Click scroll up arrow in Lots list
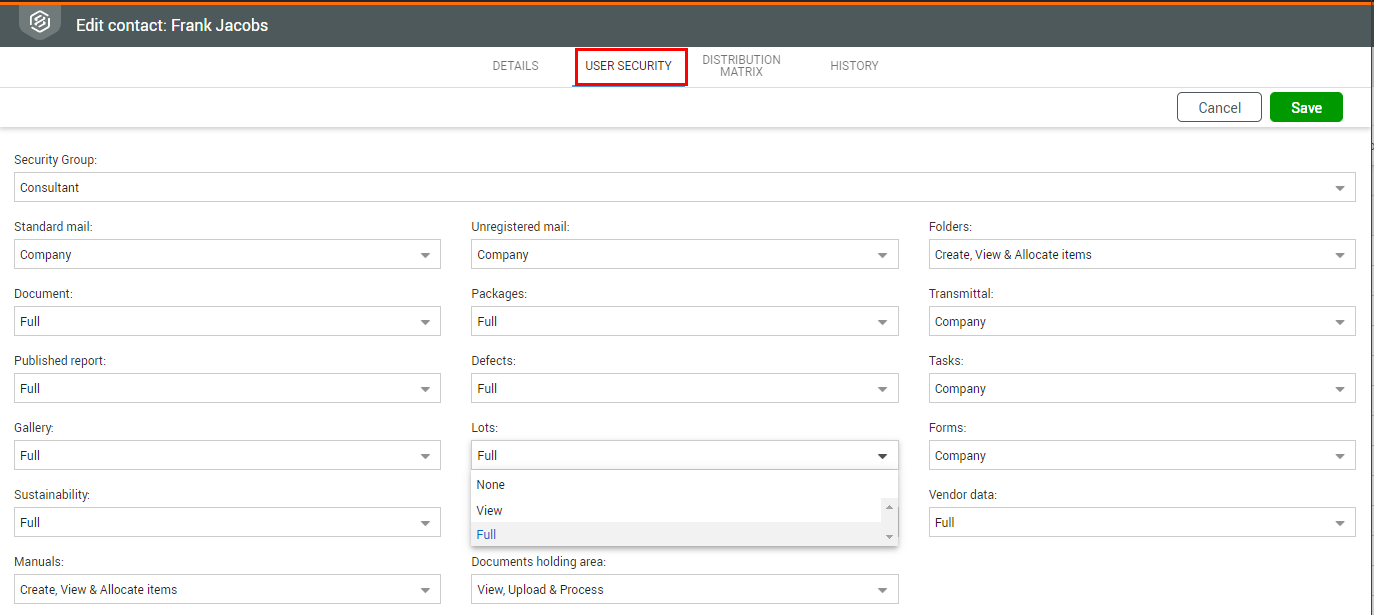Screen dimensions: 1374x615 888,507
